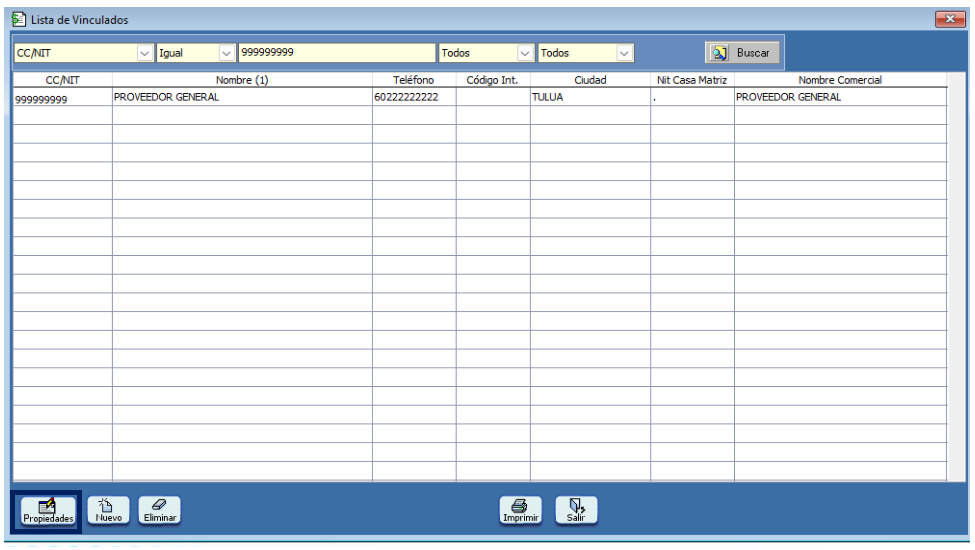Exit the window via Salir

coord(576,510)
